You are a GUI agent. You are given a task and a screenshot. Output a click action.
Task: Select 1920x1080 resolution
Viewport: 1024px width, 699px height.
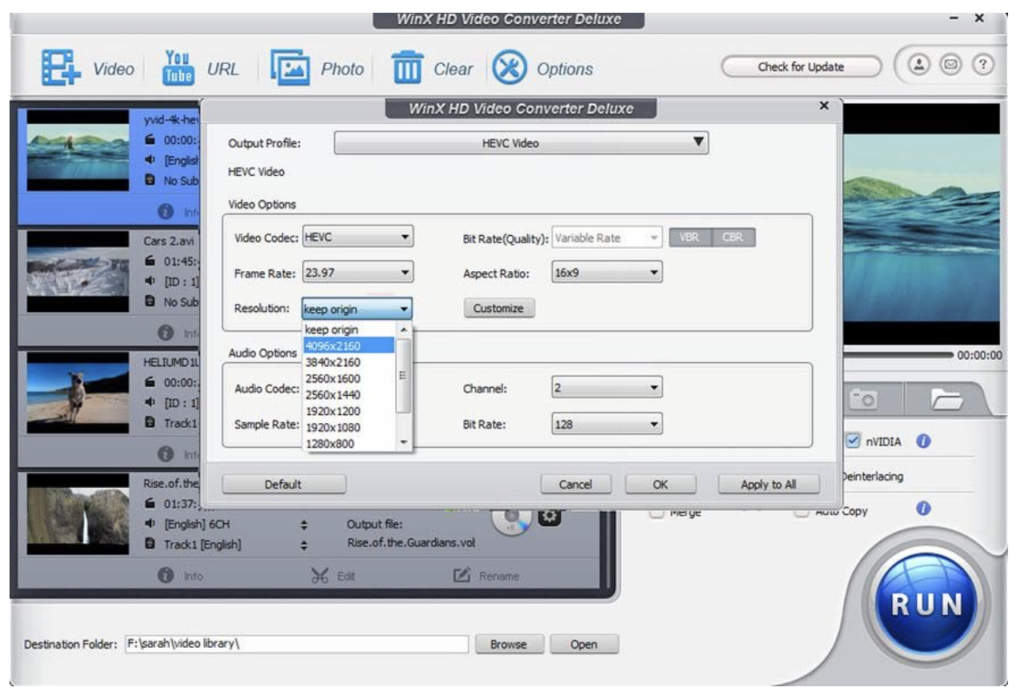tap(349, 427)
